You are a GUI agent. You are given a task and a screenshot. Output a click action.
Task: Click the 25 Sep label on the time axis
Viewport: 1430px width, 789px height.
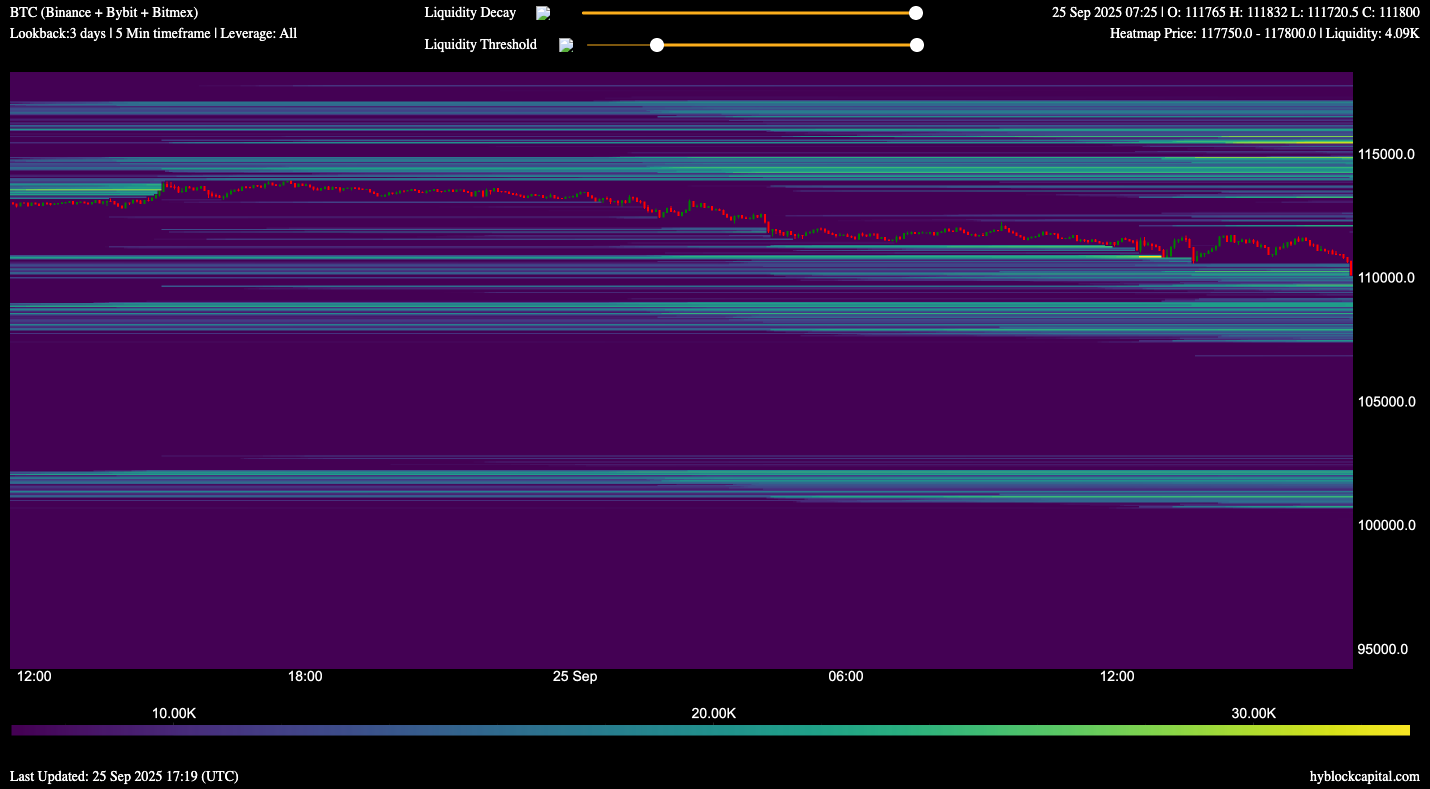575,676
